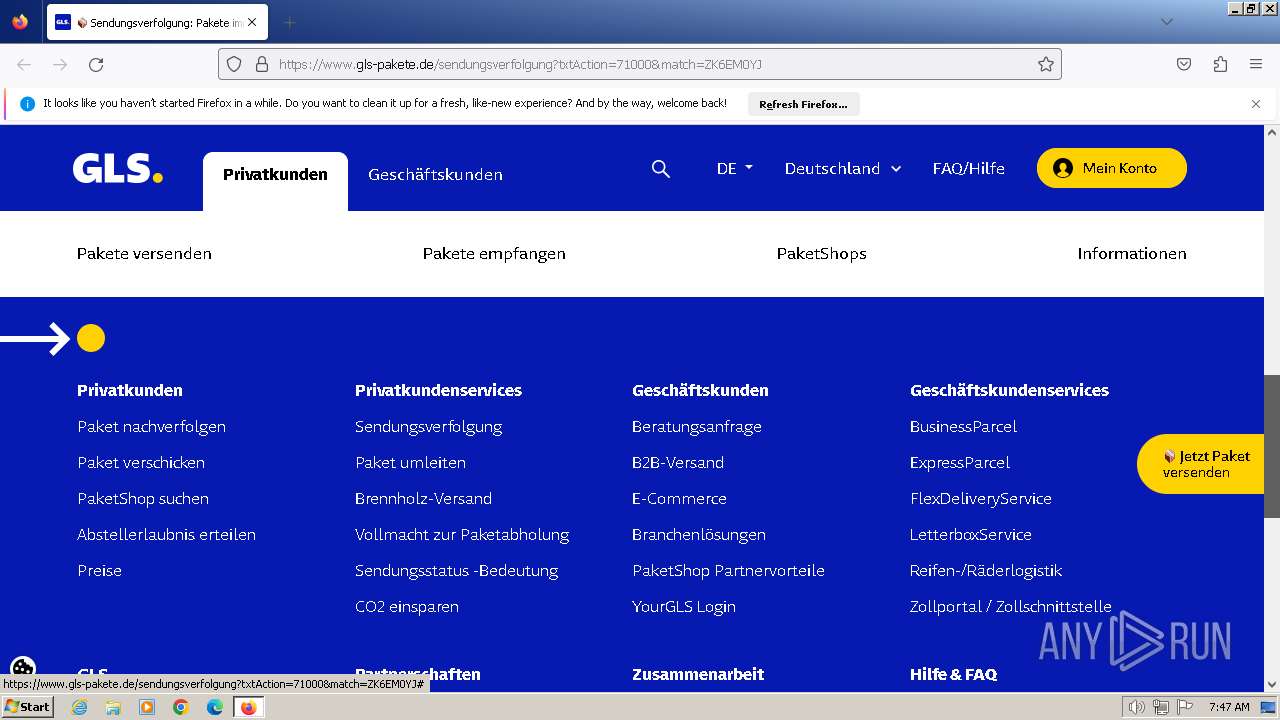This screenshot has width=1280, height=720.
Task: Open Sendungsstatus -Bedeutung link
Action: pos(456,571)
